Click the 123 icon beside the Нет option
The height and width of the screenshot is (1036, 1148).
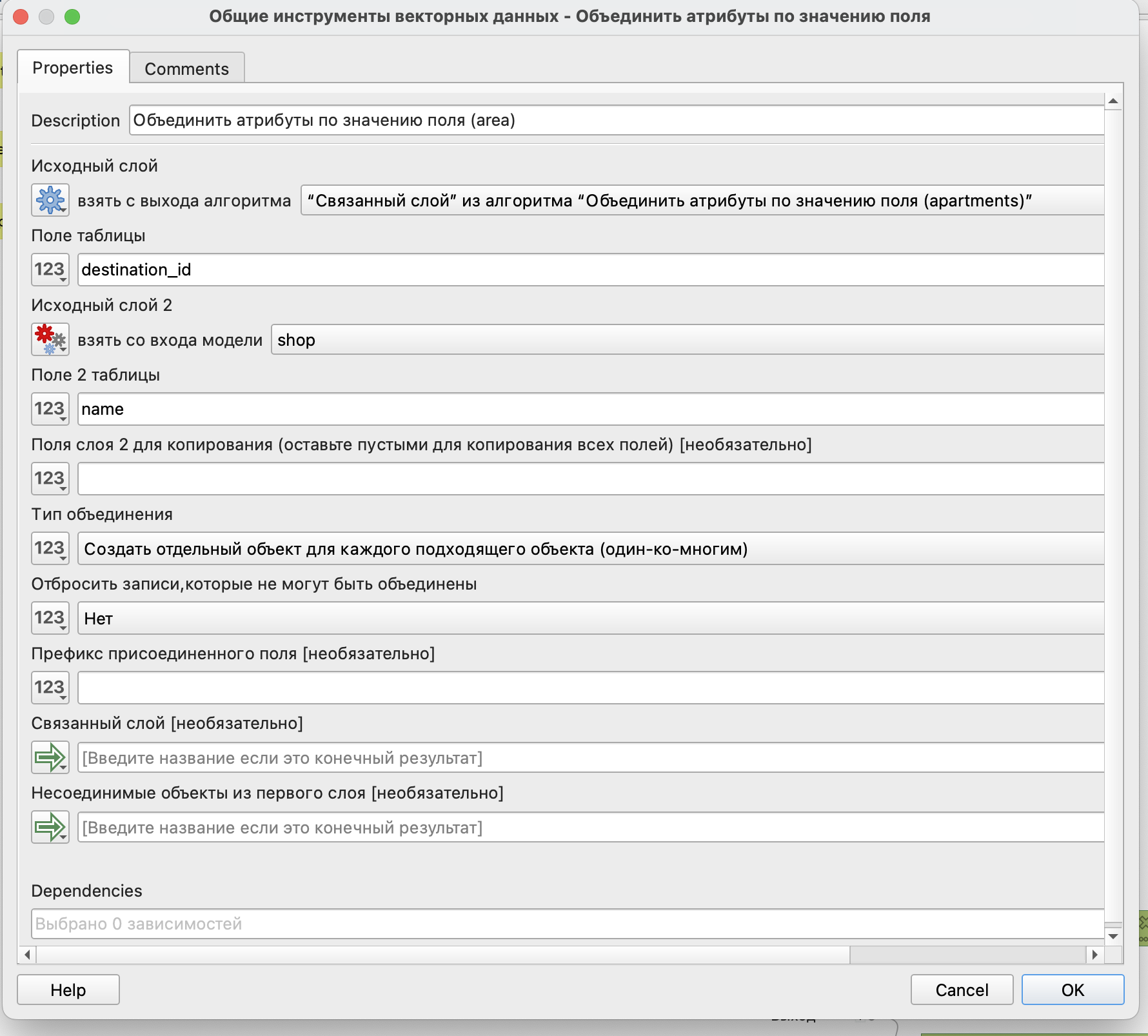(x=50, y=618)
